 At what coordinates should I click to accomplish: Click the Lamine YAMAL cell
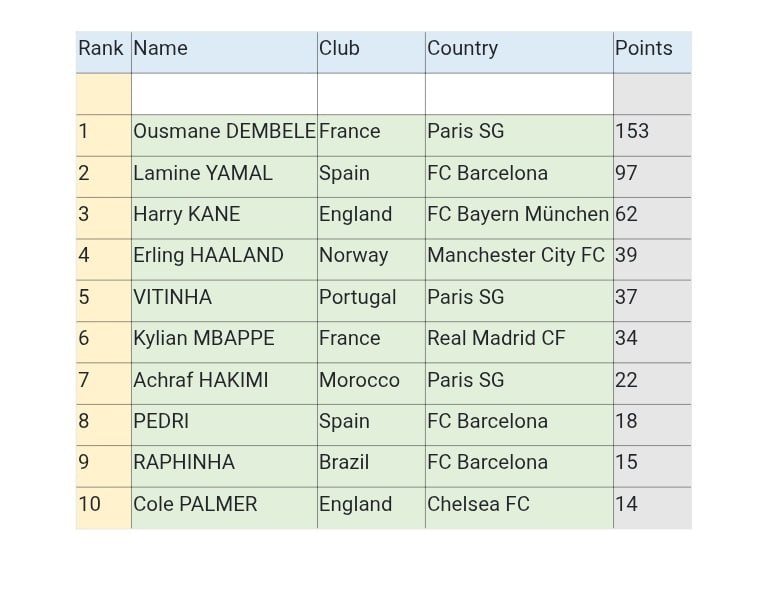pyautogui.click(x=223, y=174)
